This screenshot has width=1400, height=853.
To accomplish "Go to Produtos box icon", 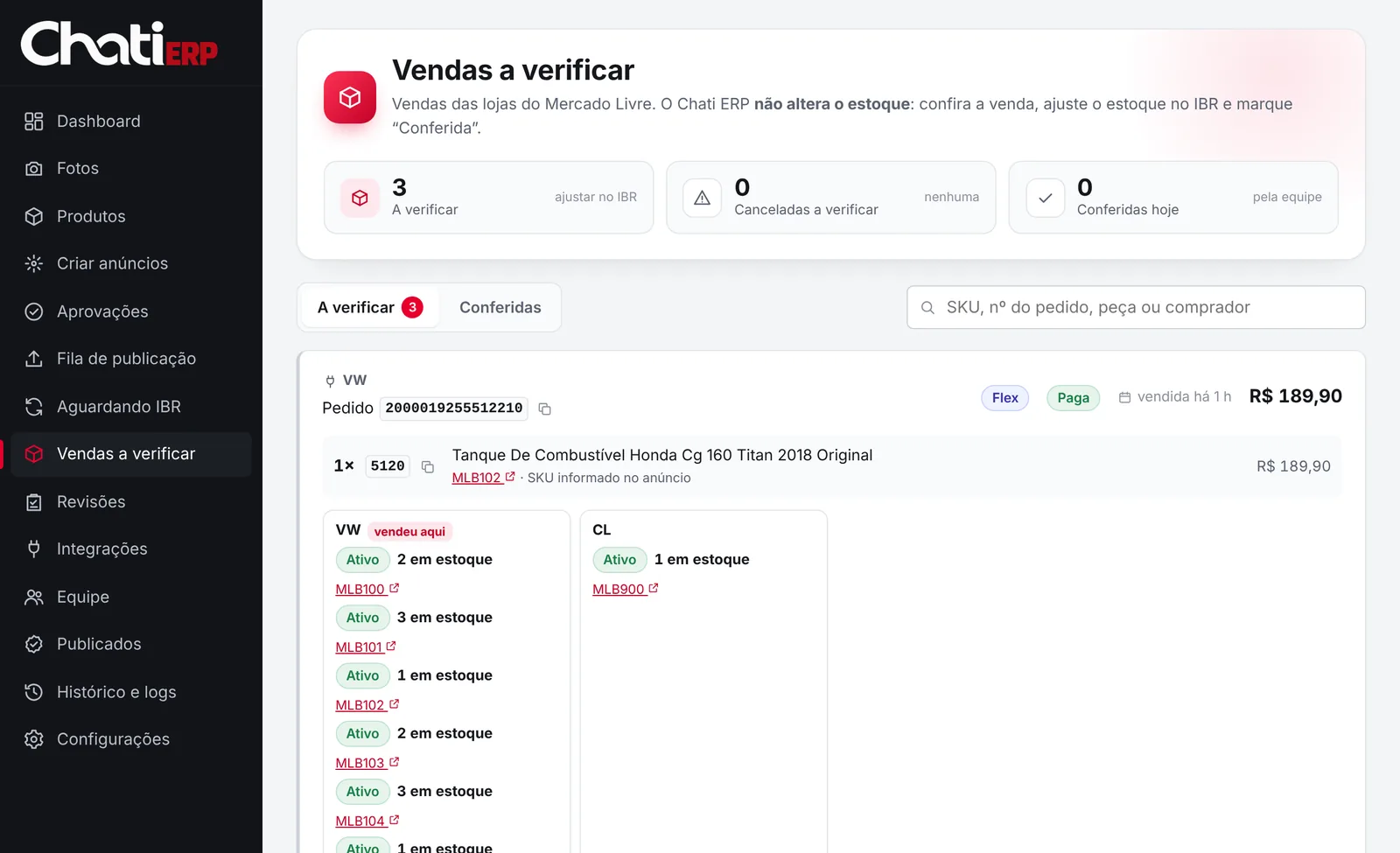I will (x=34, y=216).
